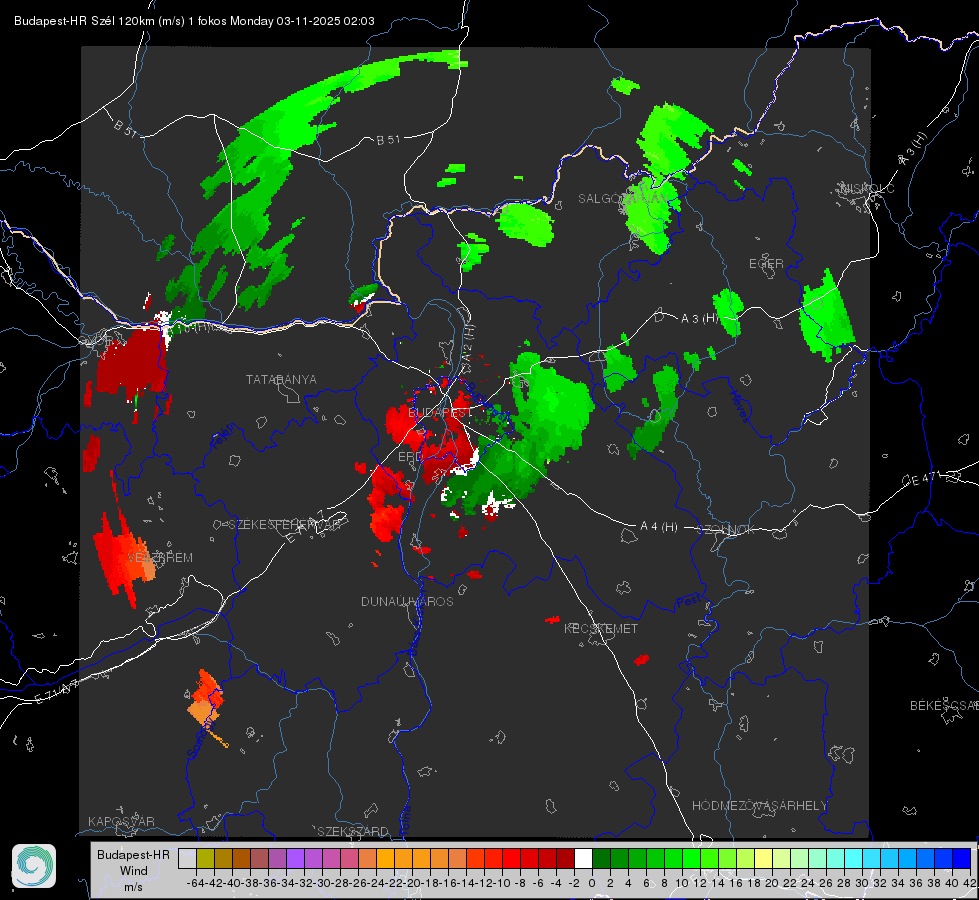Click the 0 value on the legend scale
The height and width of the screenshot is (900, 979).
point(592,883)
